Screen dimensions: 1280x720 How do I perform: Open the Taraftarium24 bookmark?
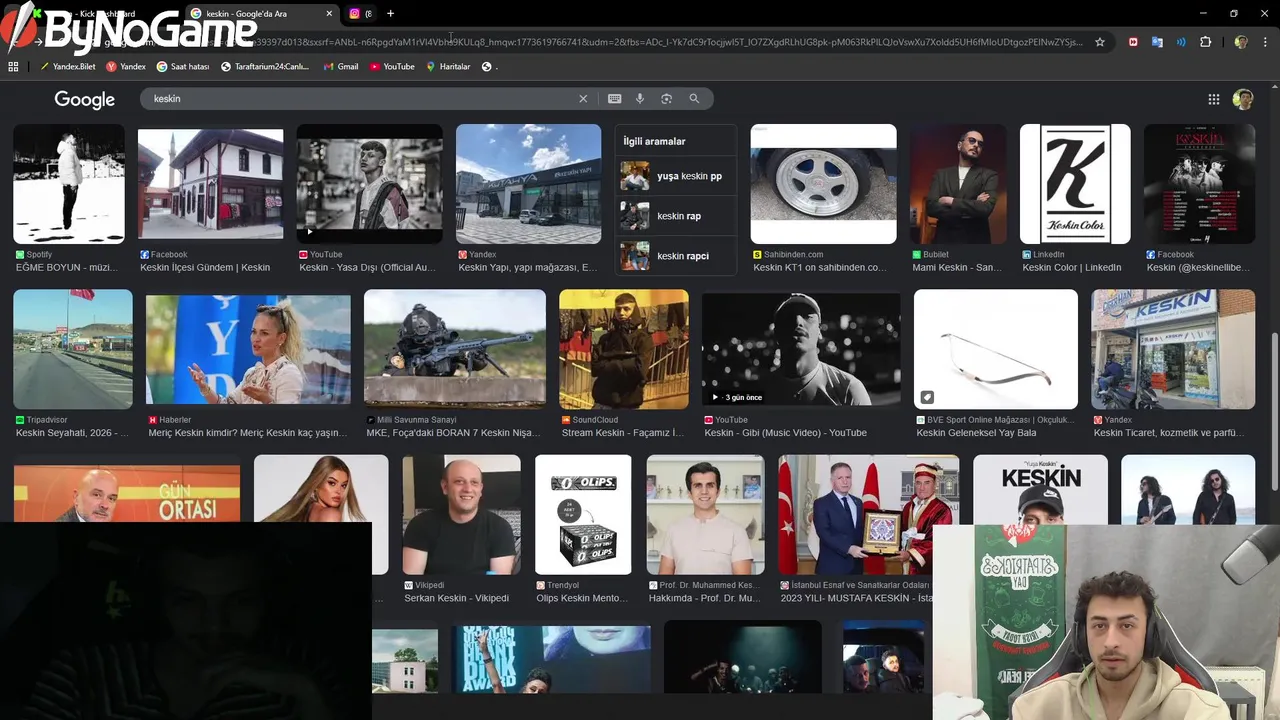coord(265,66)
